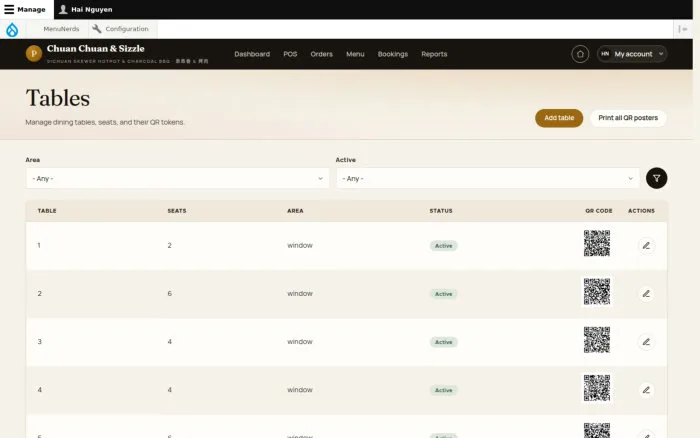Viewport: 700px width, 438px height.
Task: Apply filters with the funnel icon
Action: (x=656, y=178)
